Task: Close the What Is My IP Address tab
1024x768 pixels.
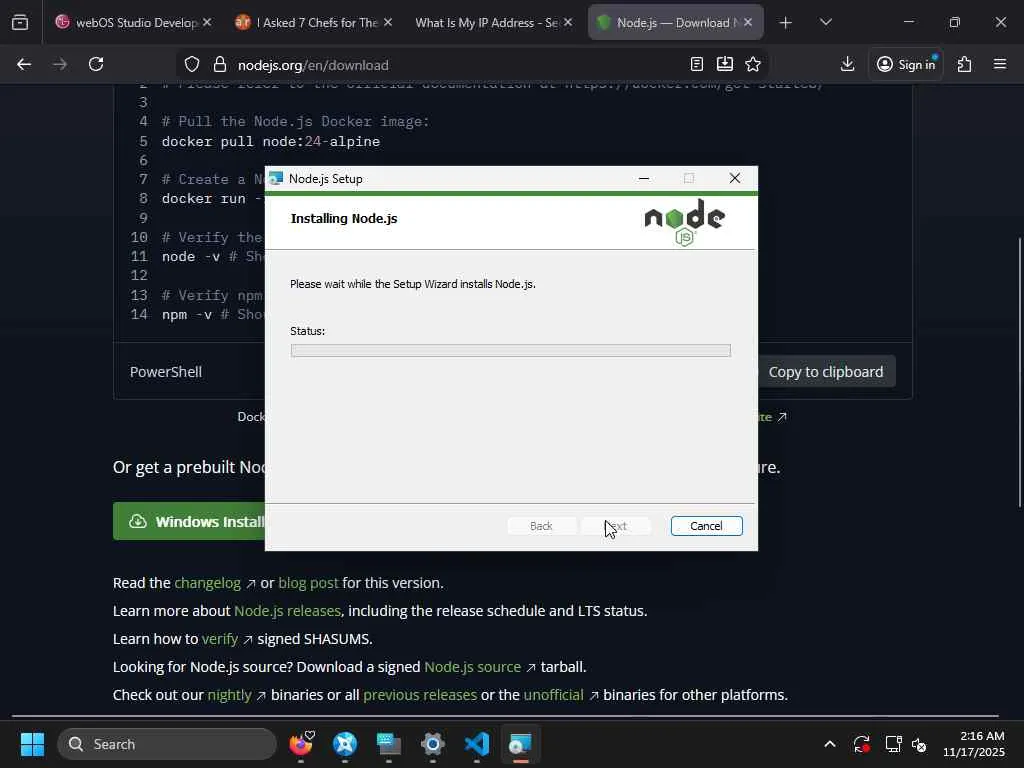Action: (x=568, y=22)
